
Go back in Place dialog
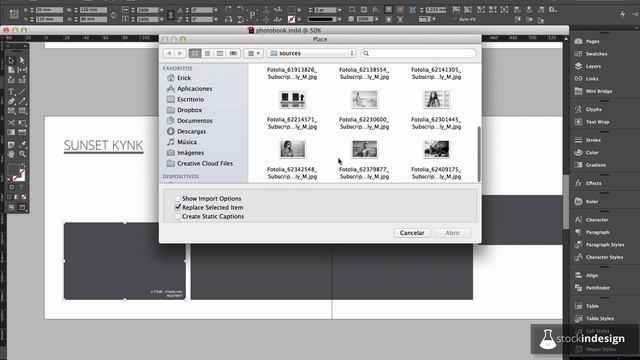[169, 53]
